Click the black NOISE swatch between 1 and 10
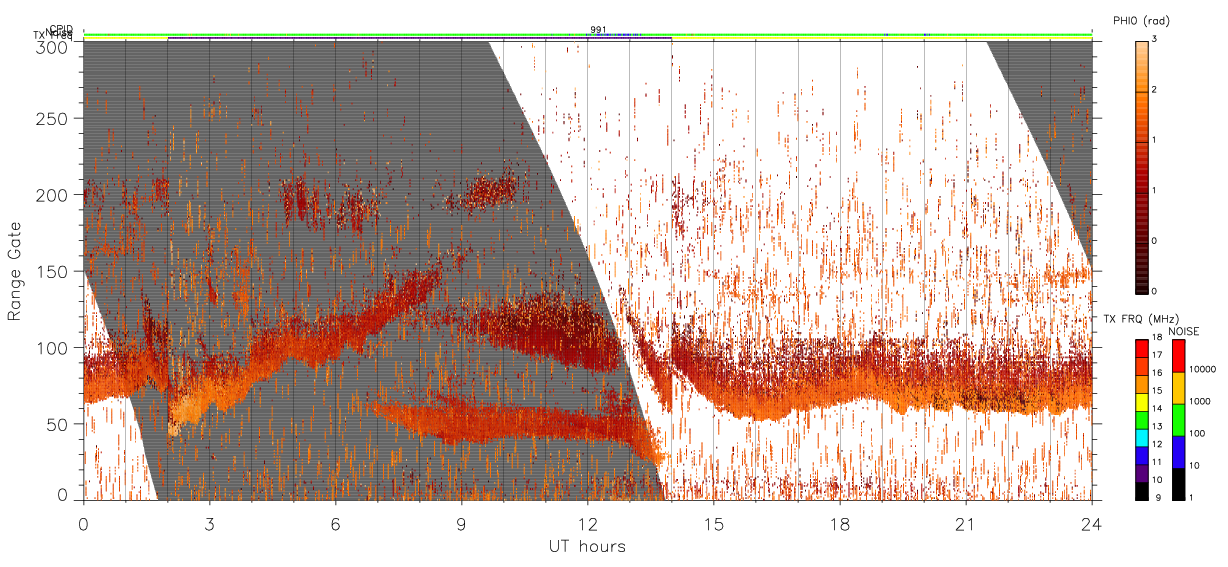This screenshot has width=1228, height=567. pyautogui.click(x=1178, y=483)
